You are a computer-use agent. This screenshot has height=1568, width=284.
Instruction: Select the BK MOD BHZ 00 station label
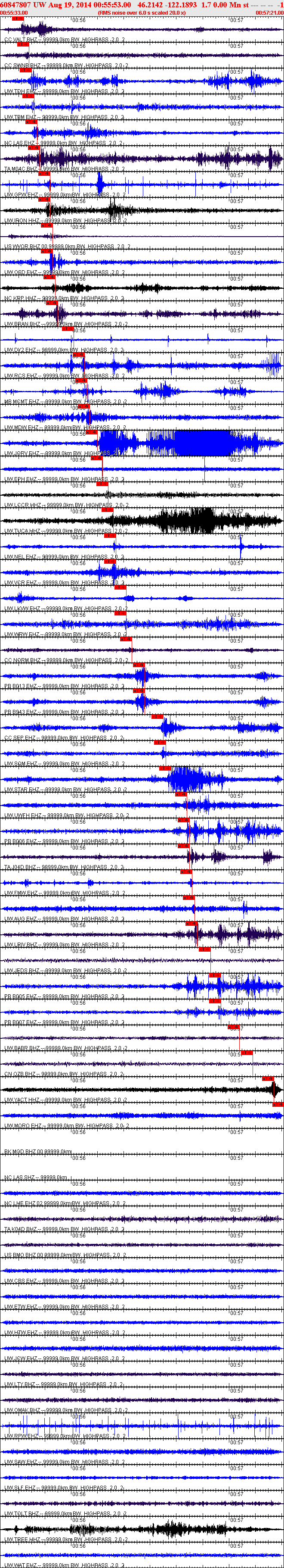tap(38, 1152)
